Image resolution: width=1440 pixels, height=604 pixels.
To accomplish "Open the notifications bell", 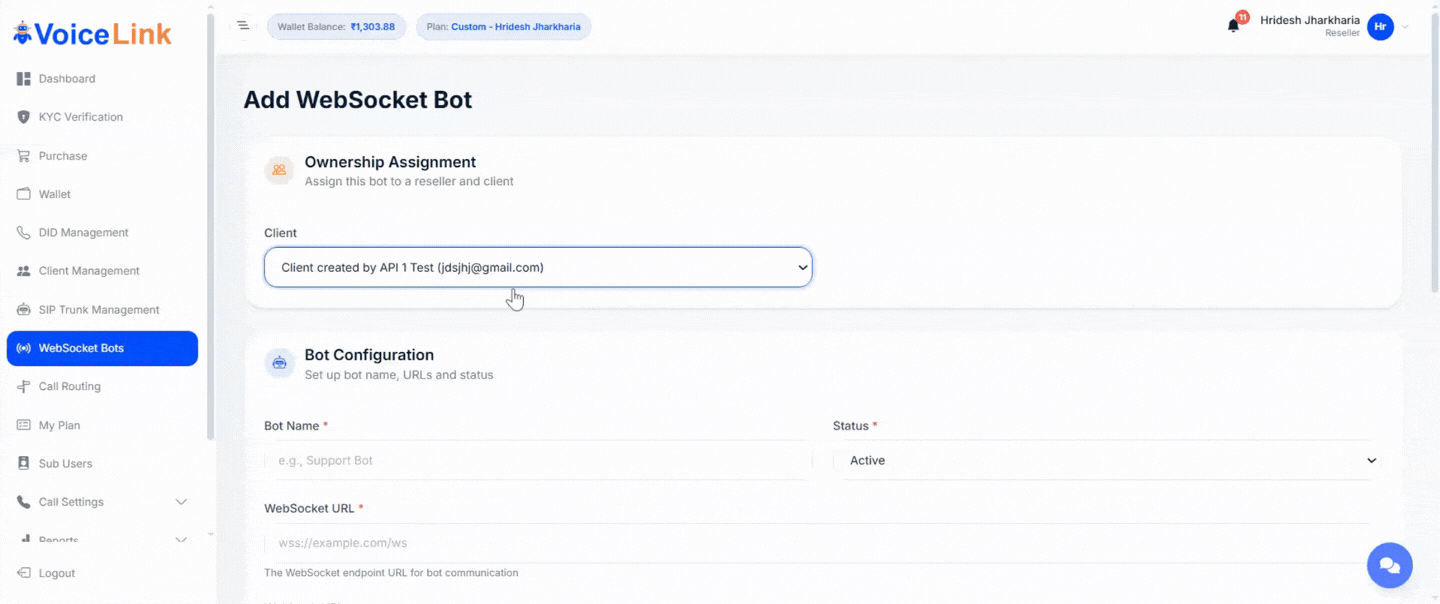I will [x=1234, y=26].
